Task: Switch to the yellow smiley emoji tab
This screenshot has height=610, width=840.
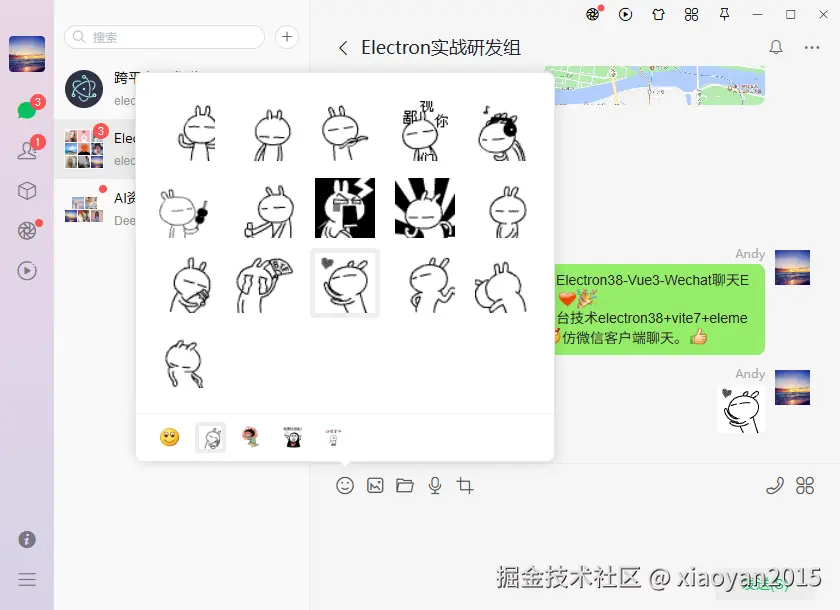Action: pos(169,438)
